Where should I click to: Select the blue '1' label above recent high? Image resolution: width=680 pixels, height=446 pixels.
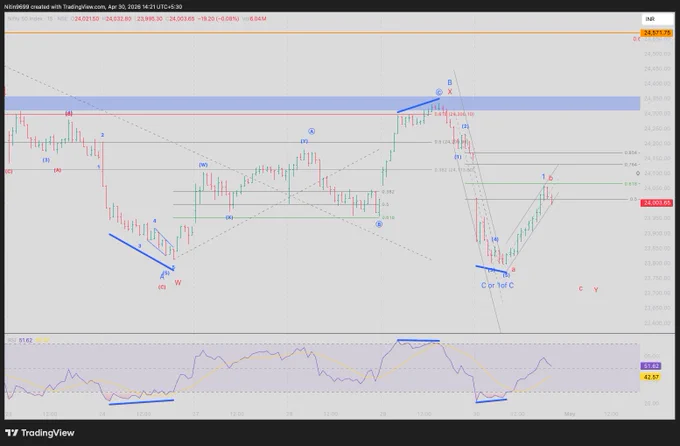pyautogui.click(x=543, y=177)
